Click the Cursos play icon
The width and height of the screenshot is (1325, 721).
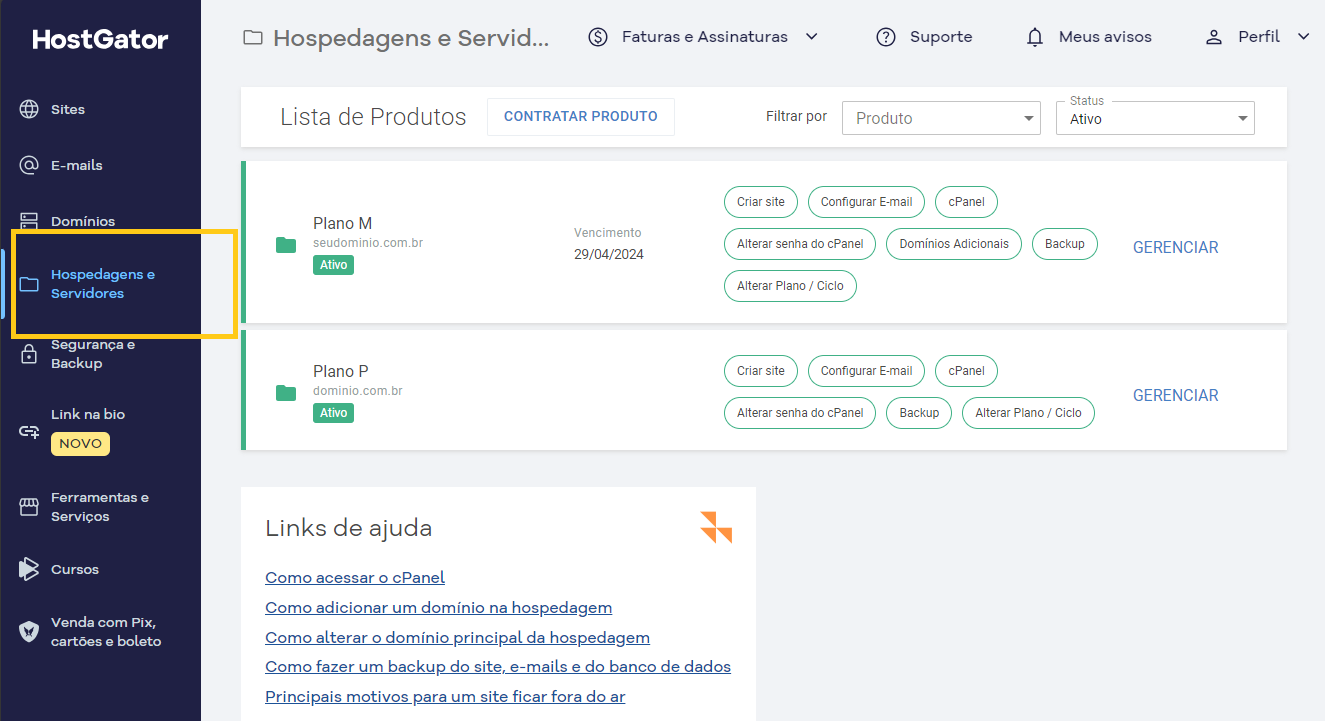click(29, 569)
